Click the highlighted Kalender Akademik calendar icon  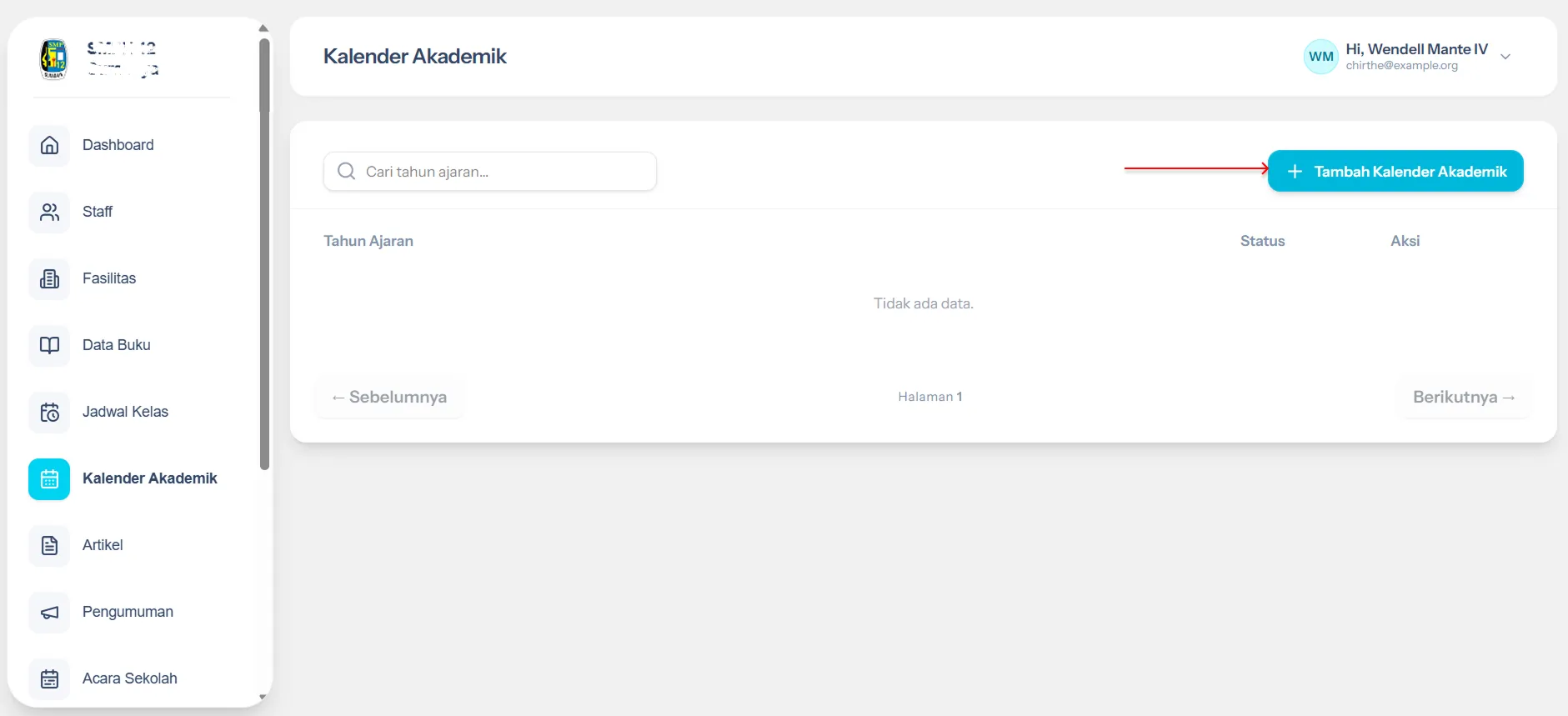point(49,478)
